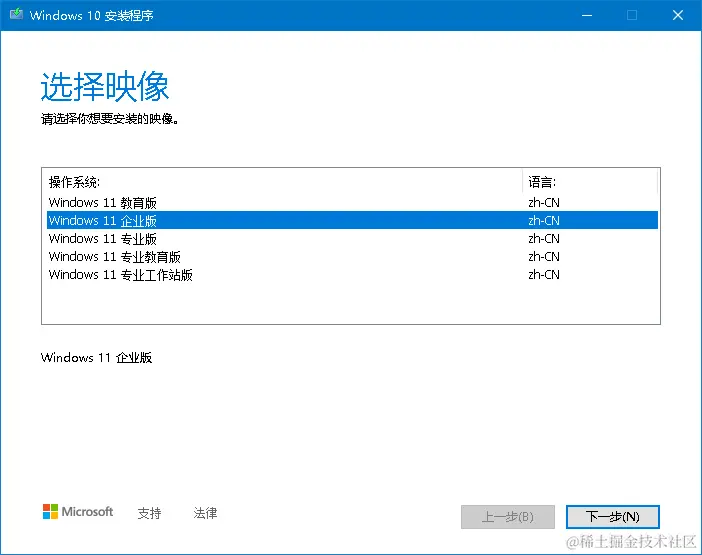Select Windows 11 专业工作站版 entry

coord(352,274)
